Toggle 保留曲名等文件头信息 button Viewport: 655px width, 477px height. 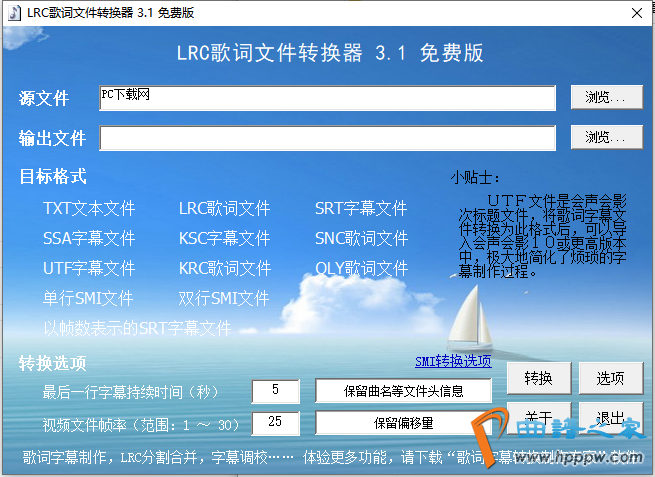pyautogui.click(x=404, y=391)
